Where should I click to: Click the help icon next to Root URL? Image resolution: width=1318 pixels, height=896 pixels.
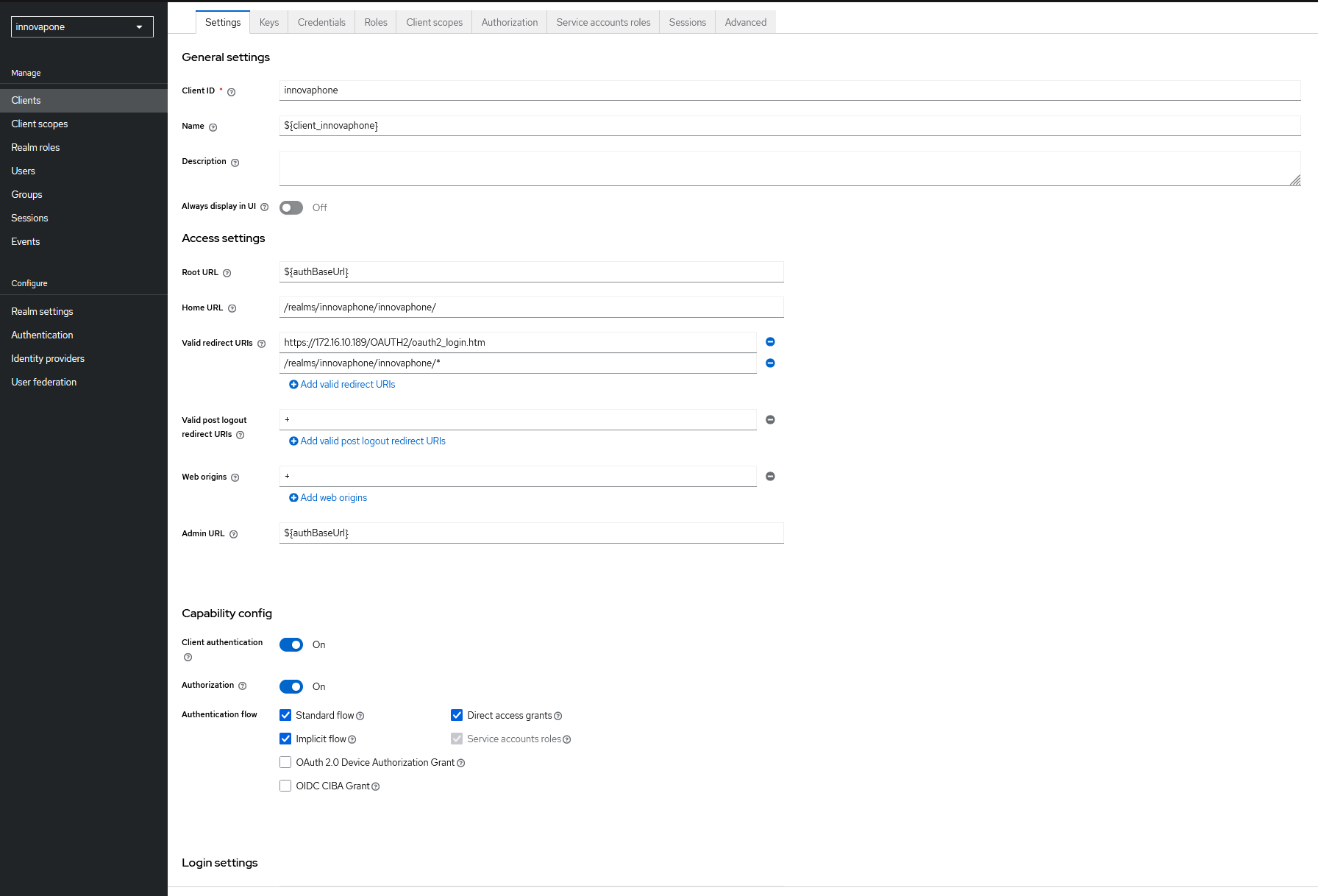[227, 273]
